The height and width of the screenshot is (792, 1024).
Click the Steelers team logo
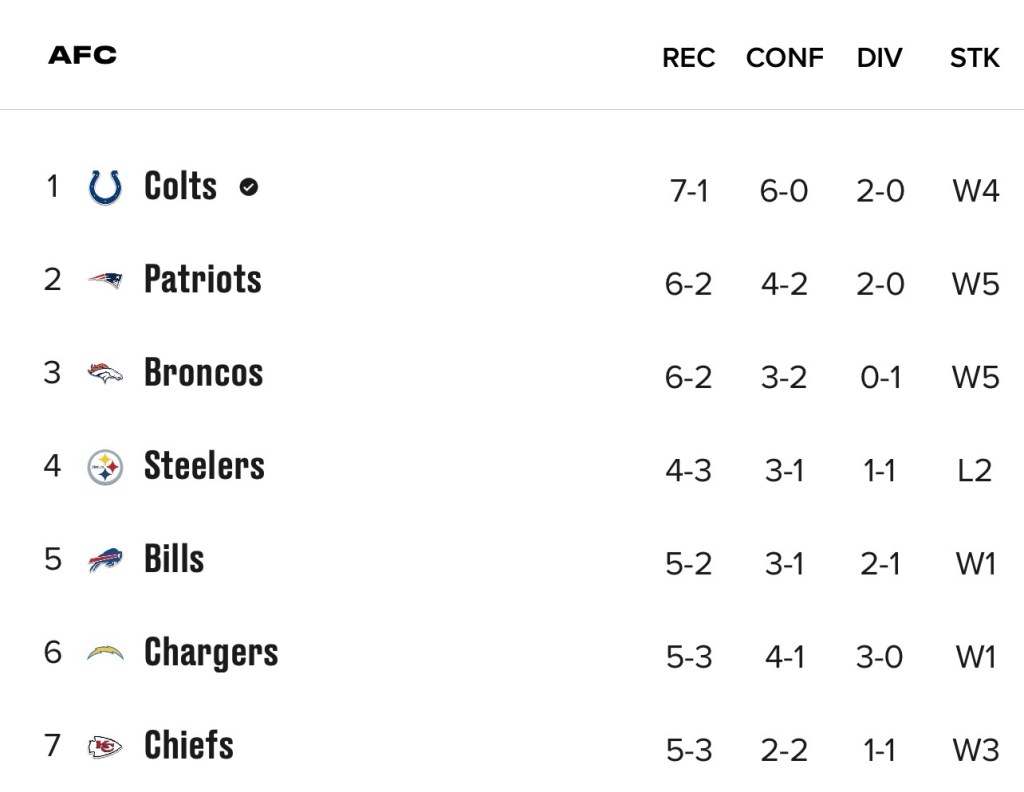[105, 467]
